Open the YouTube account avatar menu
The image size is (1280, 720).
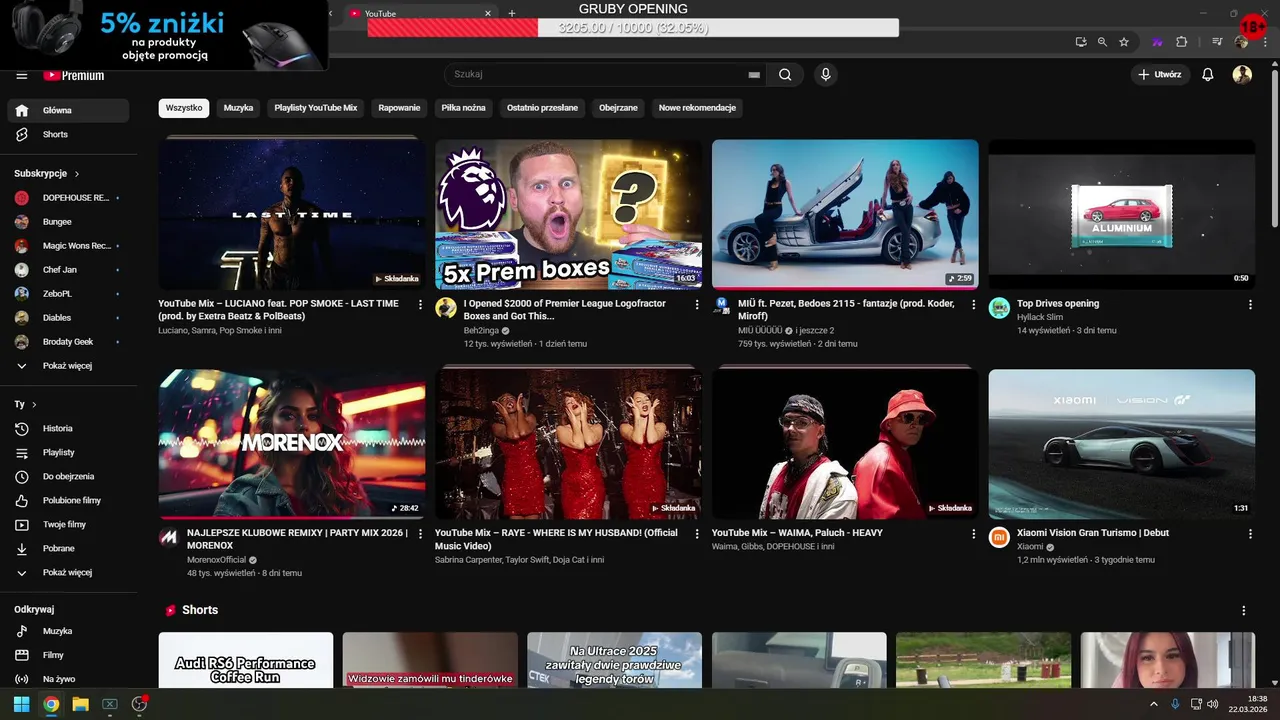(x=1242, y=74)
